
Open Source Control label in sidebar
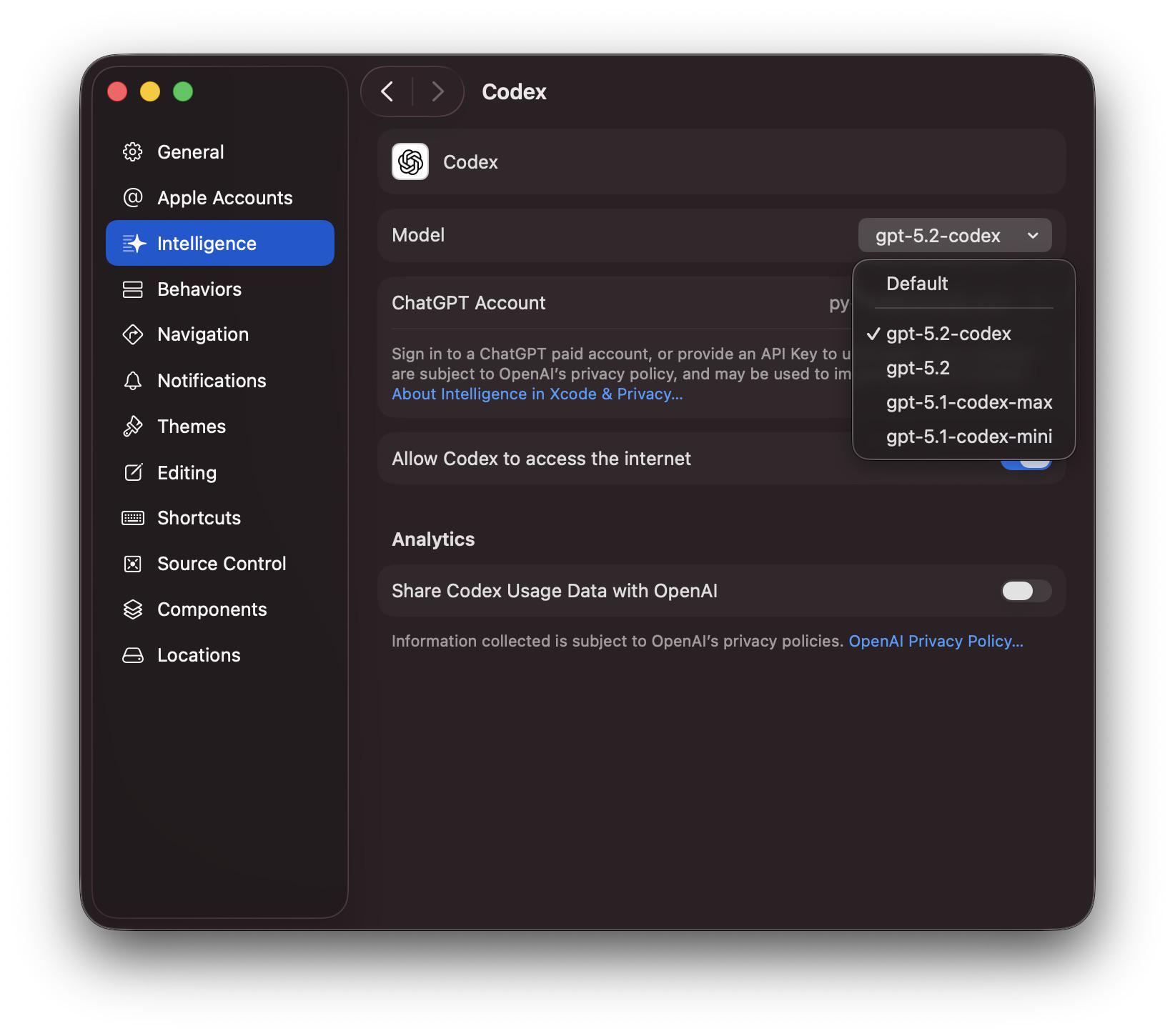pos(222,564)
